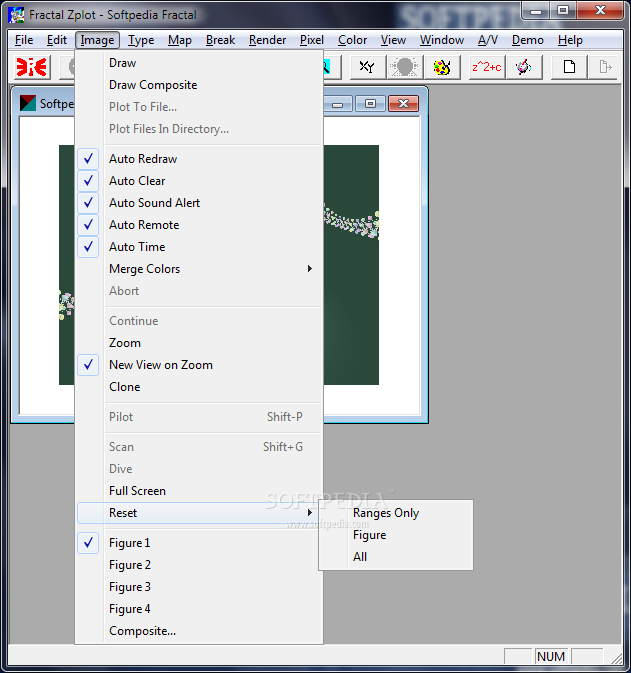
Task: Click the main window resize grip
Action: click(616, 658)
